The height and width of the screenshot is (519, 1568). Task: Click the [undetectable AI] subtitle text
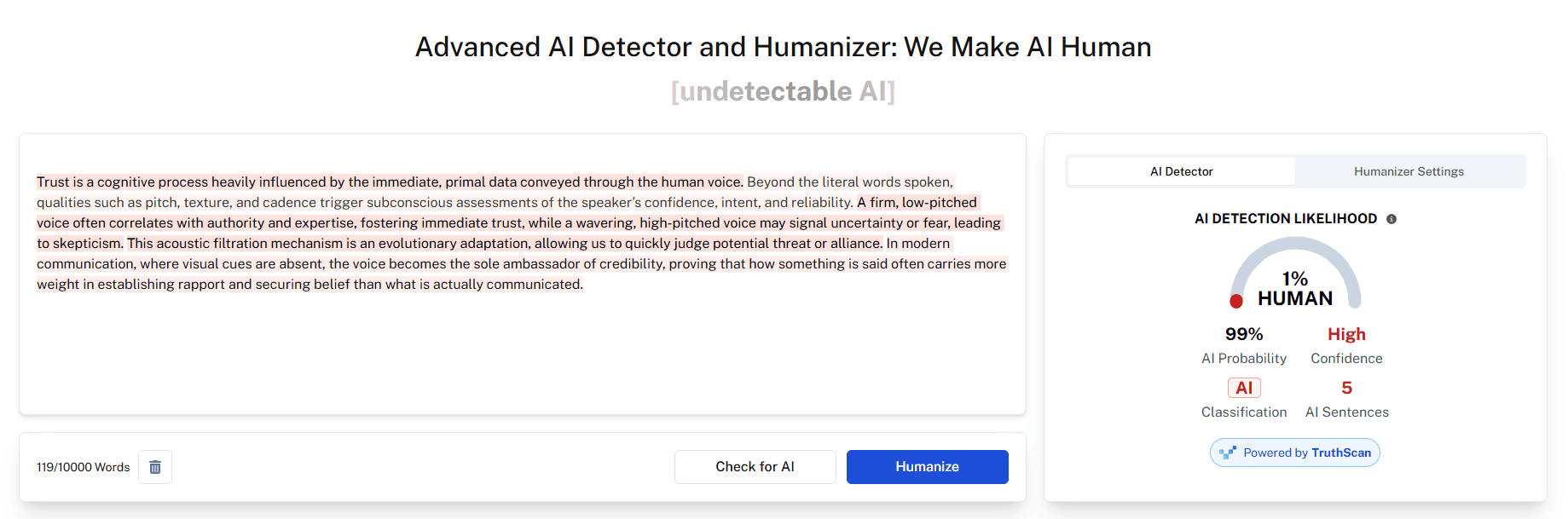tap(783, 91)
